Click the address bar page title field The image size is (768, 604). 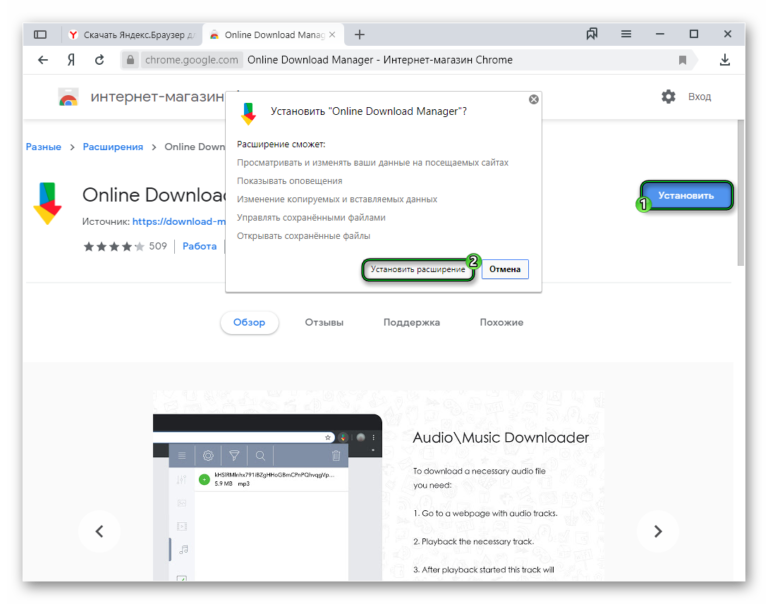click(380, 60)
